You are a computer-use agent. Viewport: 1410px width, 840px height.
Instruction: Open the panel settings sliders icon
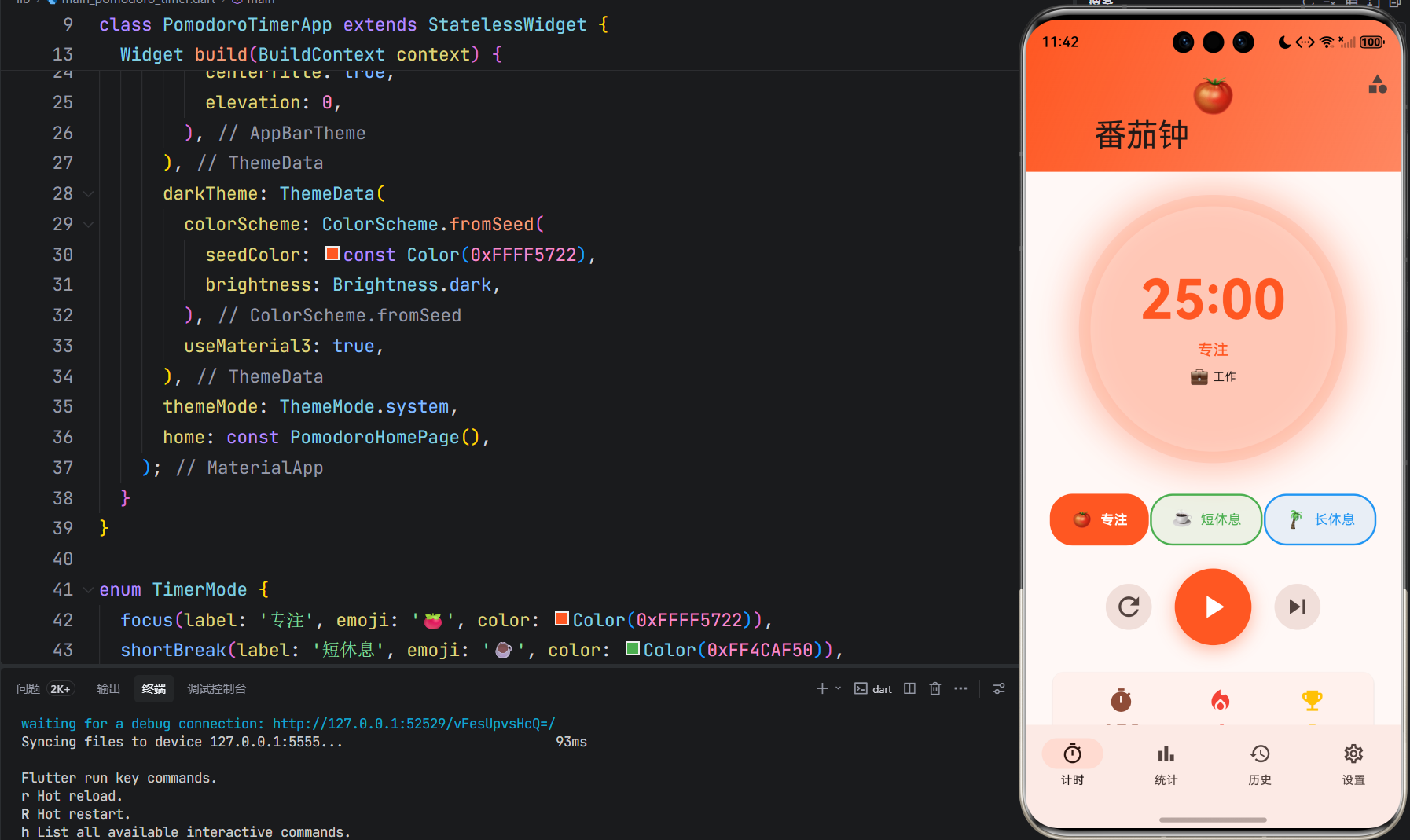[999, 688]
